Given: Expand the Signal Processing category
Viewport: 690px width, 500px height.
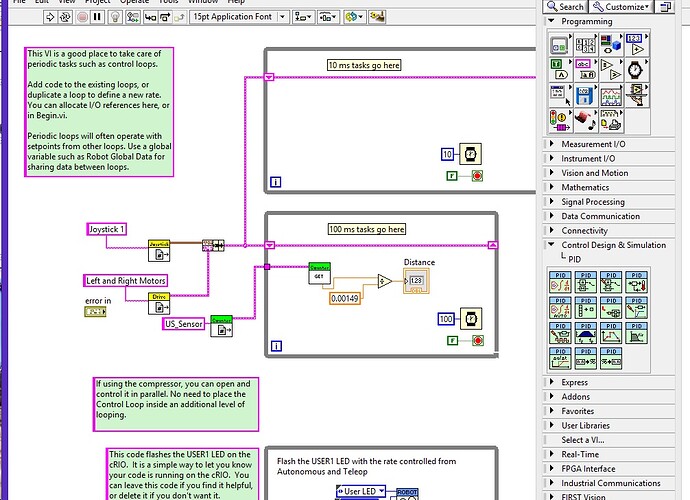Looking at the screenshot, I should (609, 202).
